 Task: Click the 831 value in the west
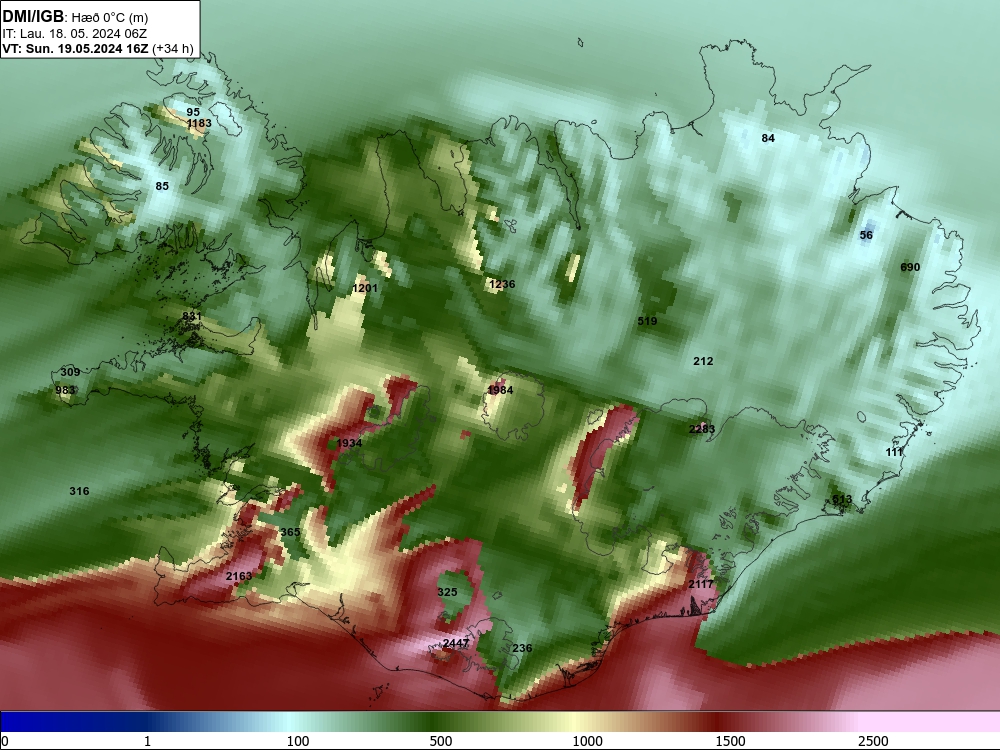(x=192, y=316)
